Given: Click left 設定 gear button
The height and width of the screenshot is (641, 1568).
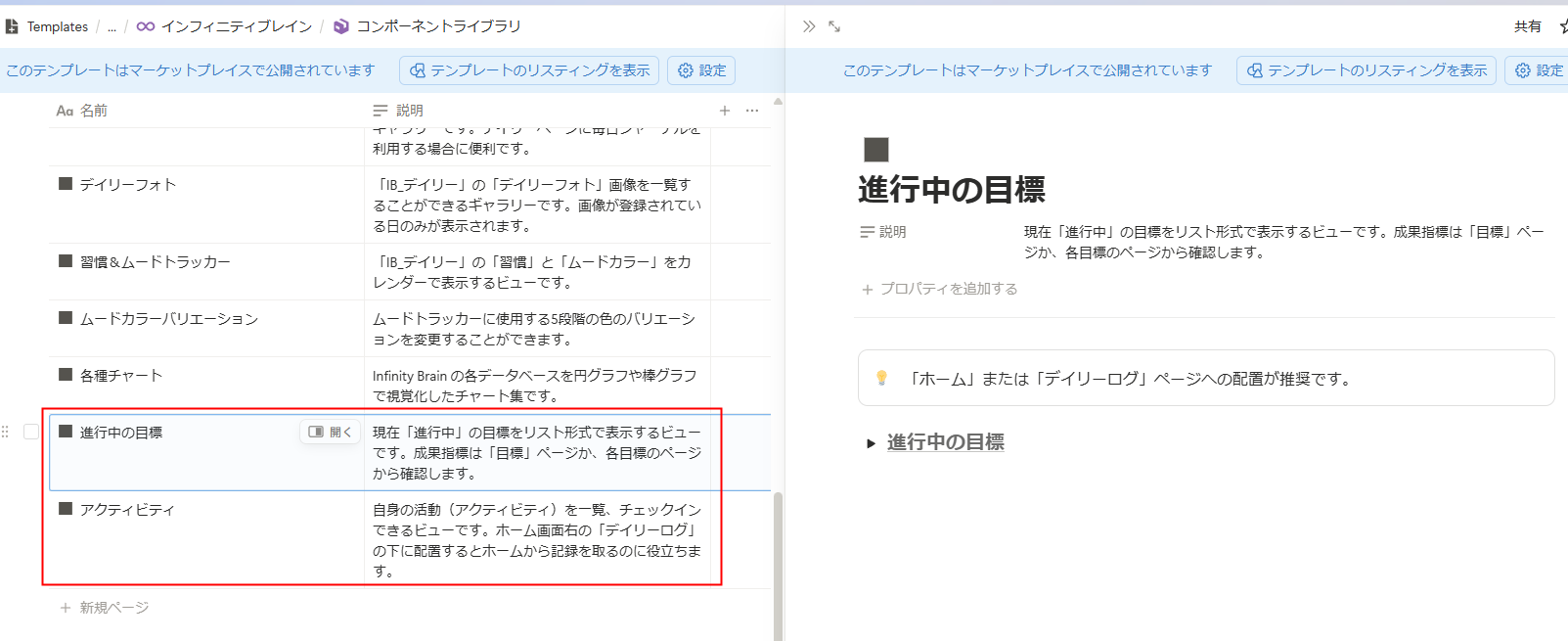Looking at the screenshot, I should pos(701,70).
